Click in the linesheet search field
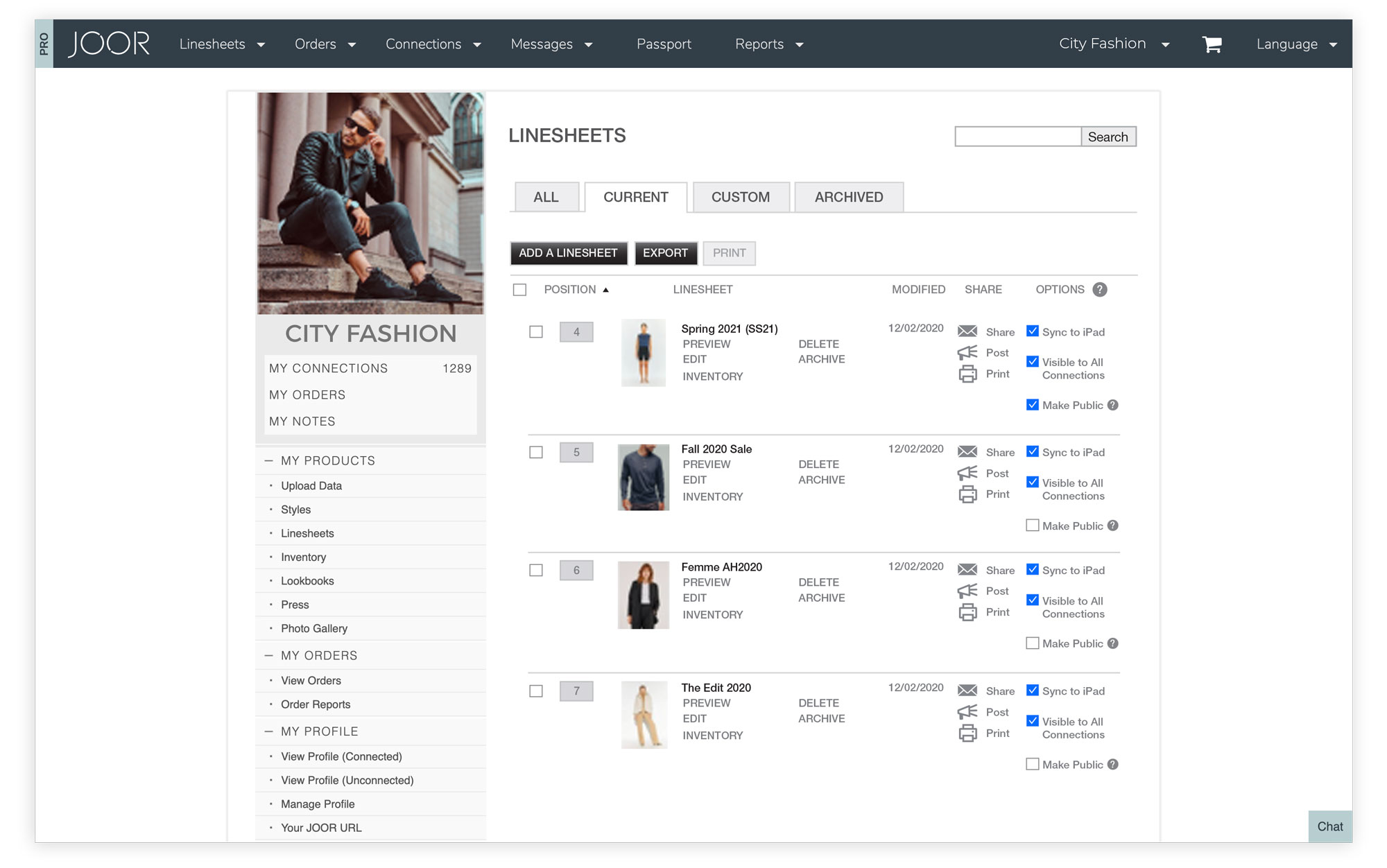 [x=1018, y=137]
